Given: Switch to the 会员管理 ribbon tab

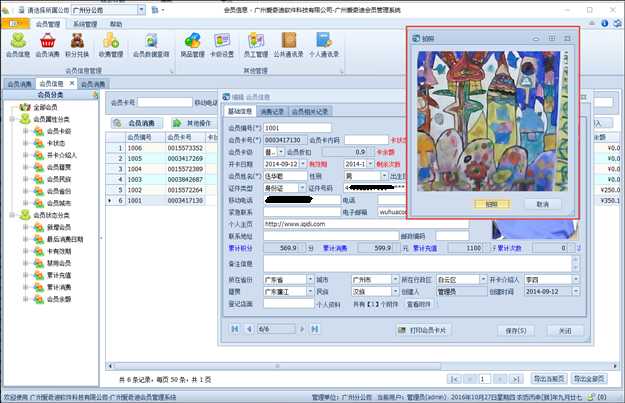Looking at the screenshot, I should (x=48, y=24).
